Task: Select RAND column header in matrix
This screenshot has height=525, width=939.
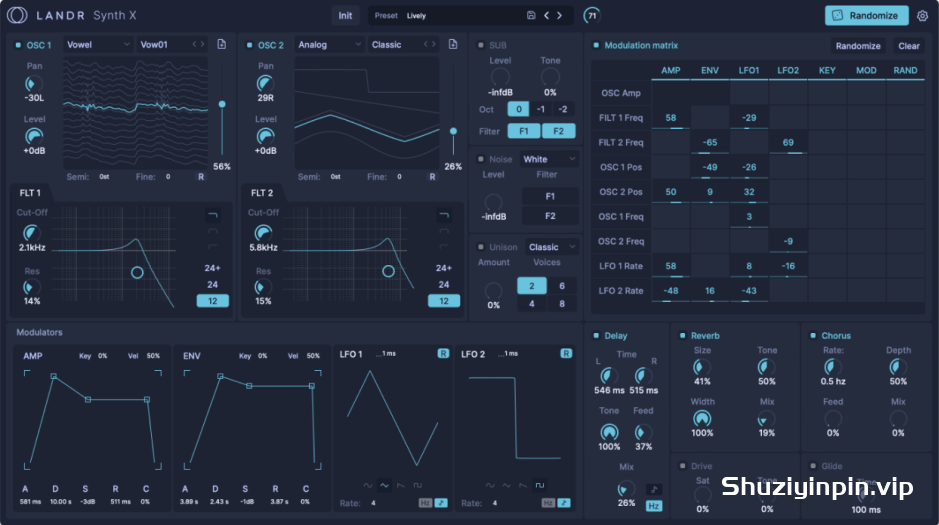Action: coord(905,70)
